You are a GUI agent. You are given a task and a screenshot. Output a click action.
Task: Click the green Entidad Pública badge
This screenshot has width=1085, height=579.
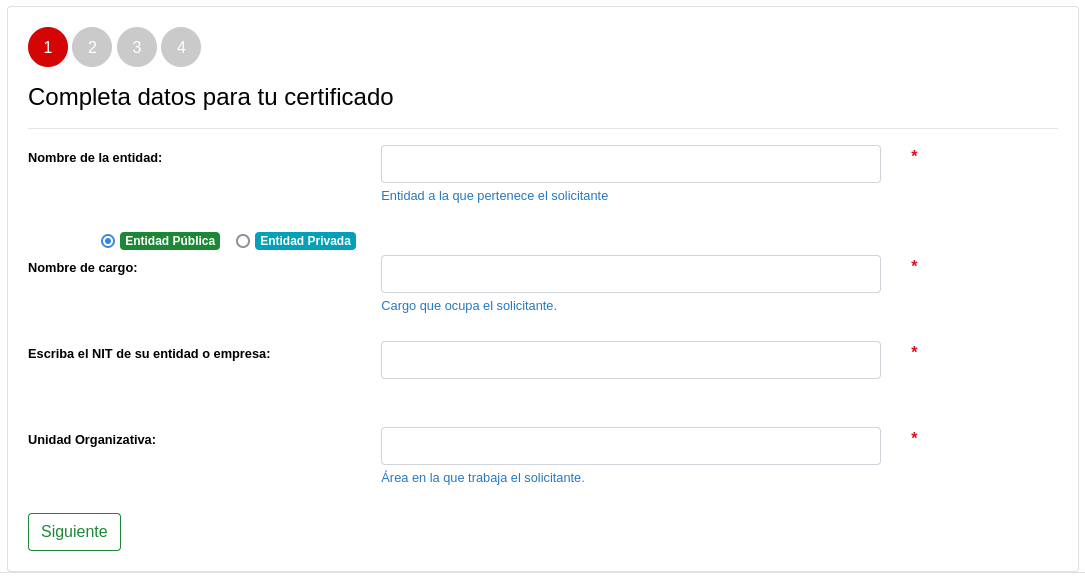(170, 241)
